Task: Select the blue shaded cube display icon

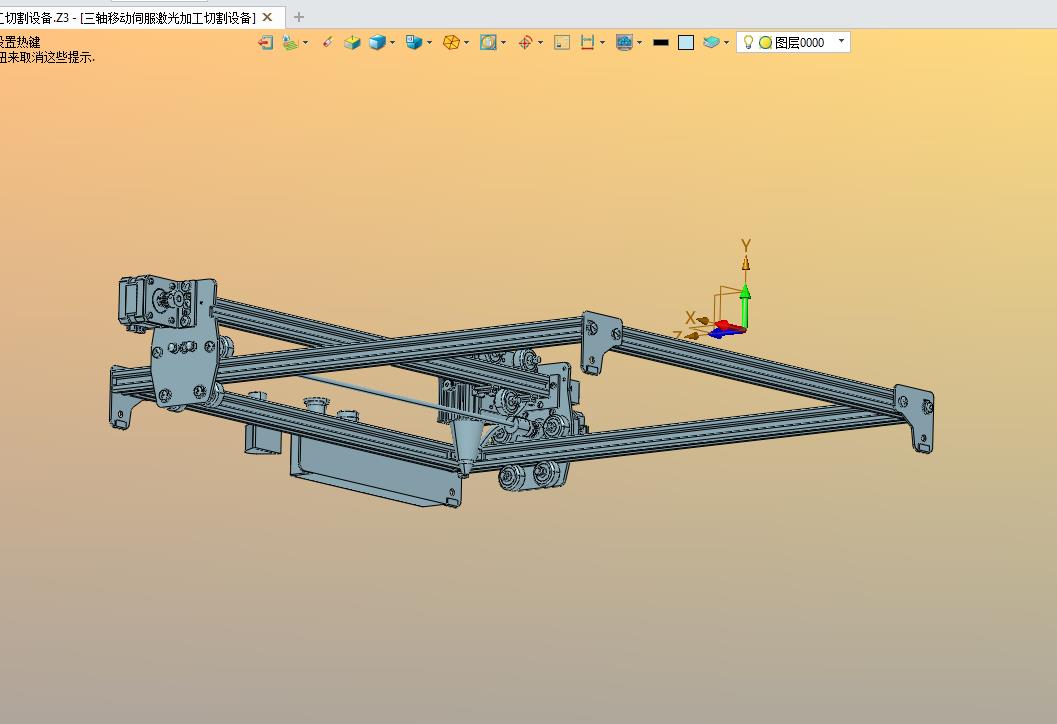Action: click(378, 42)
